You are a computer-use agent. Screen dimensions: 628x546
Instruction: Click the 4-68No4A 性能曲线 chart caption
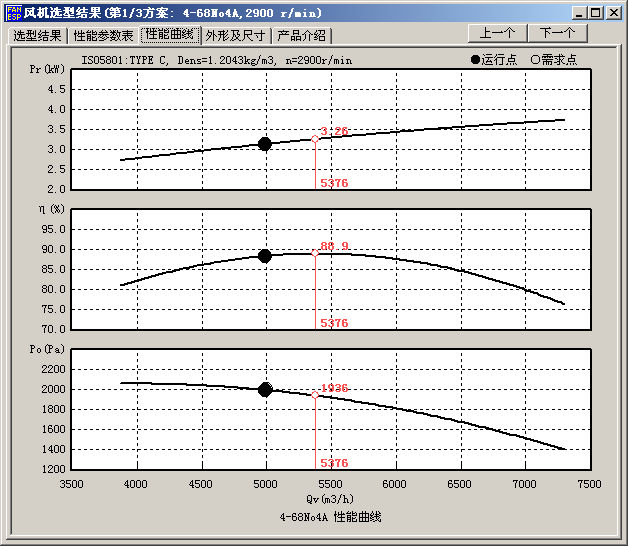tap(330, 517)
